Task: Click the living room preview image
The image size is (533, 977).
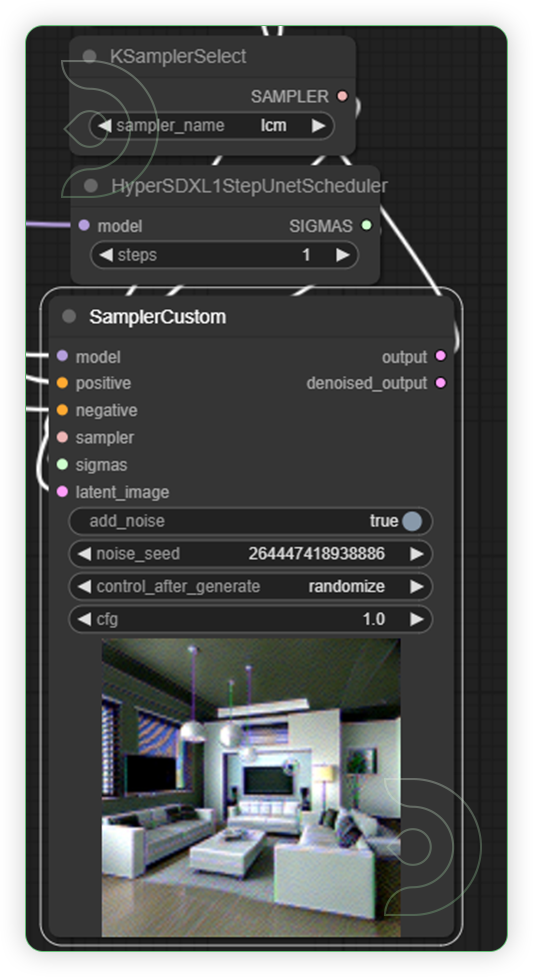Action: (251, 787)
